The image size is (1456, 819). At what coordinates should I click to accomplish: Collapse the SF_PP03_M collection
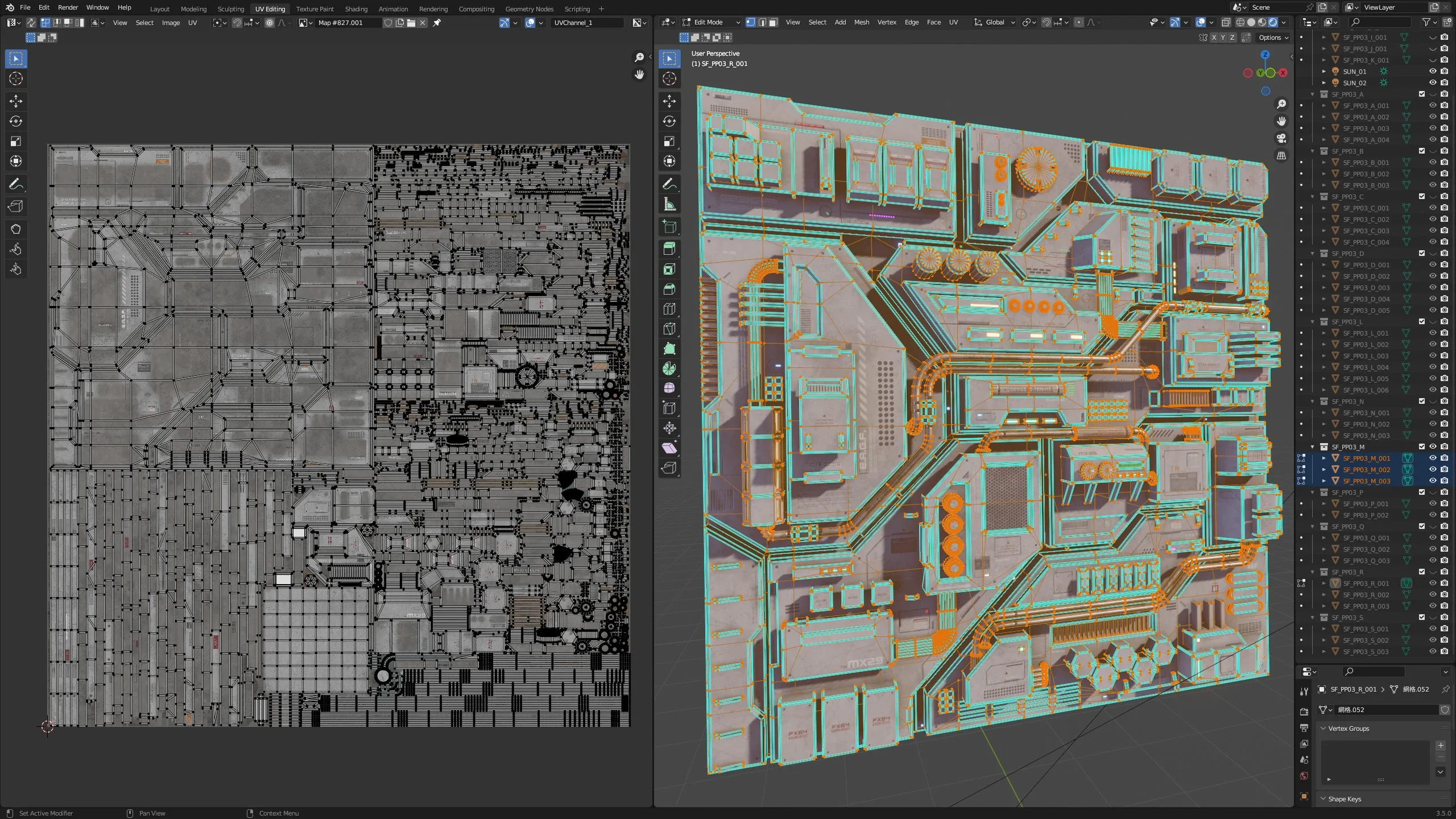(1313, 447)
